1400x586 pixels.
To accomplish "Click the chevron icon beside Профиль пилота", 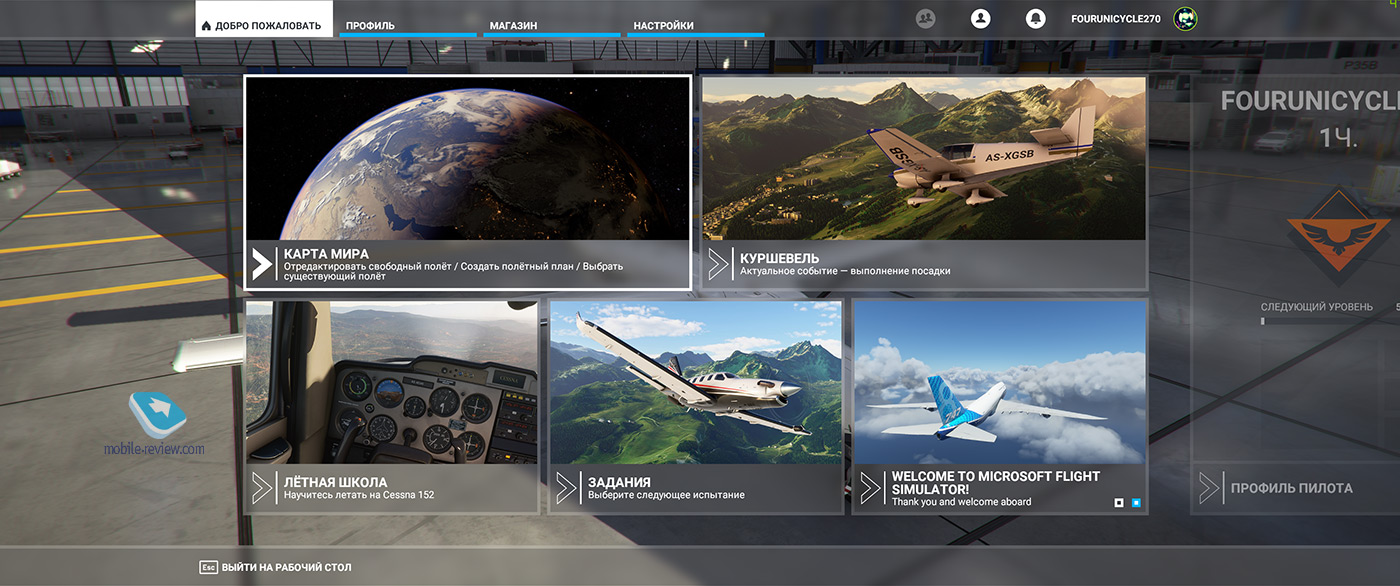I will [1209, 488].
